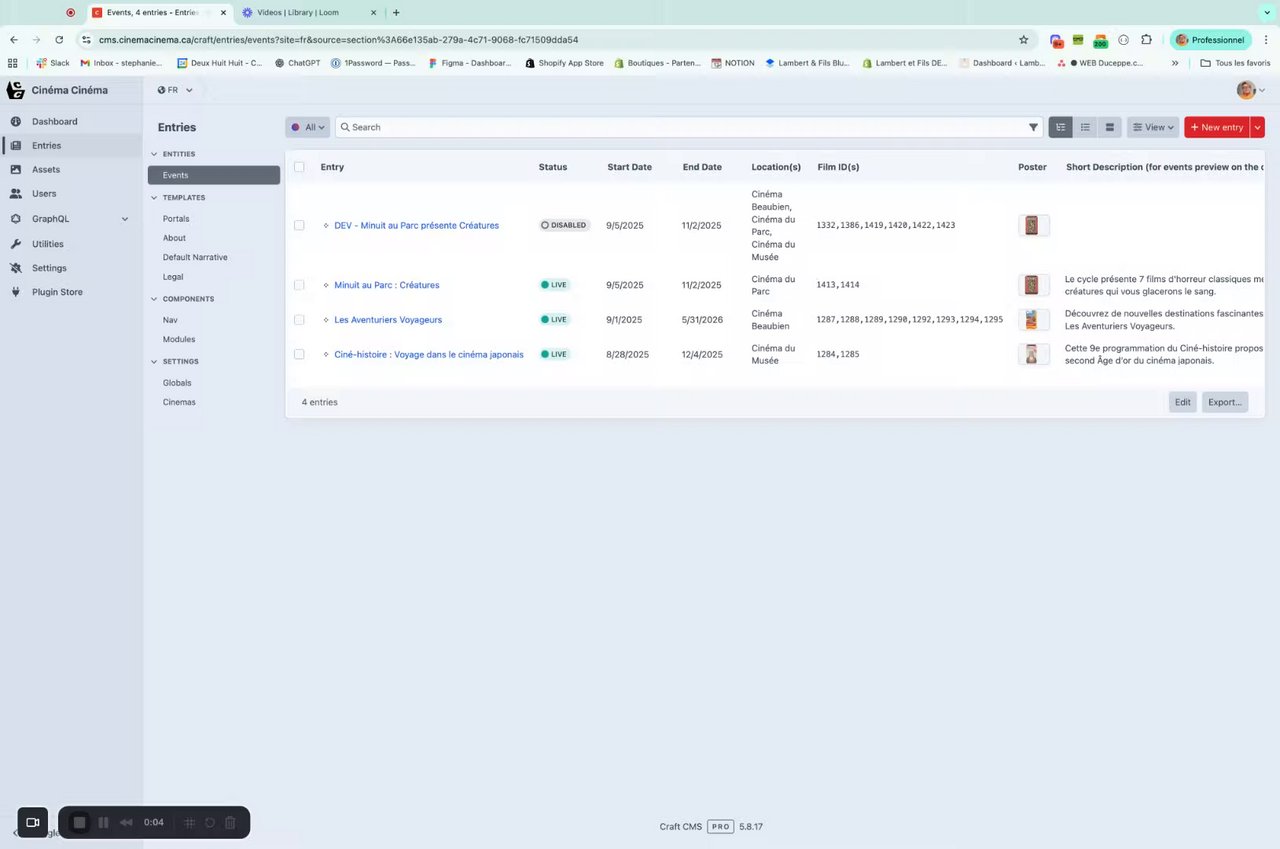The width and height of the screenshot is (1280, 849).
Task: Restart the Loom recording
Action: click(x=210, y=822)
